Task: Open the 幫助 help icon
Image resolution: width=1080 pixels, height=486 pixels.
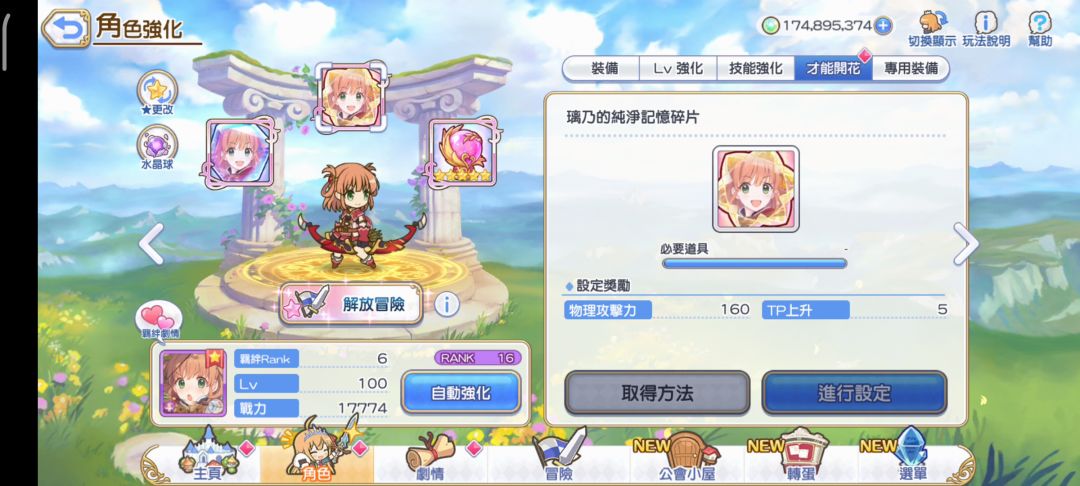Action: click(1040, 29)
